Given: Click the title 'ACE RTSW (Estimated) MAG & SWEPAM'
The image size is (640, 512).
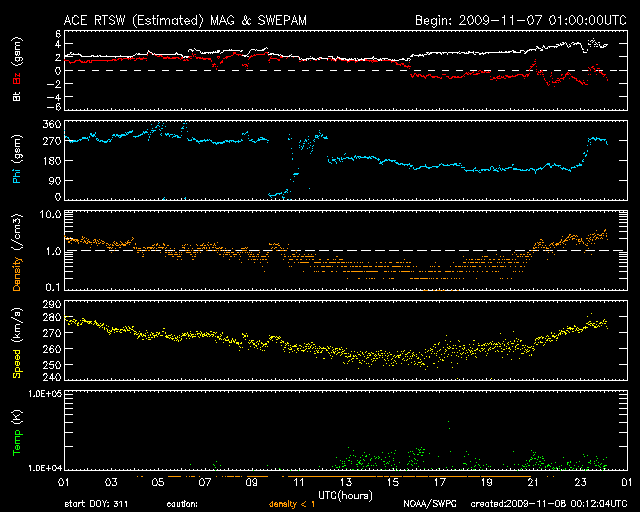Looking at the screenshot, I should 185,20.
